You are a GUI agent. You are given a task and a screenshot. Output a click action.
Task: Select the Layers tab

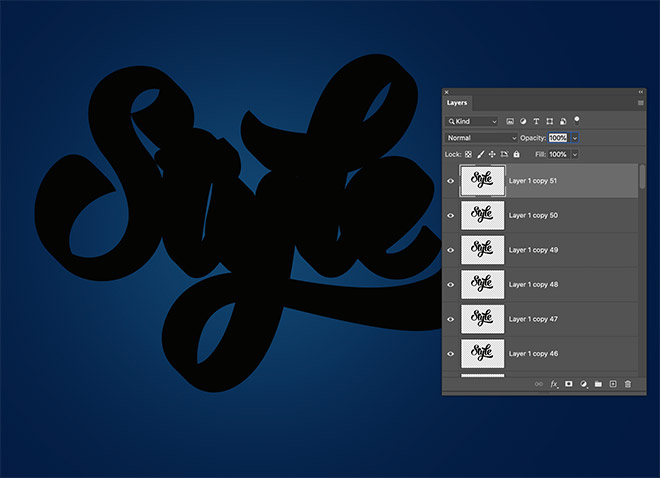(x=457, y=102)
